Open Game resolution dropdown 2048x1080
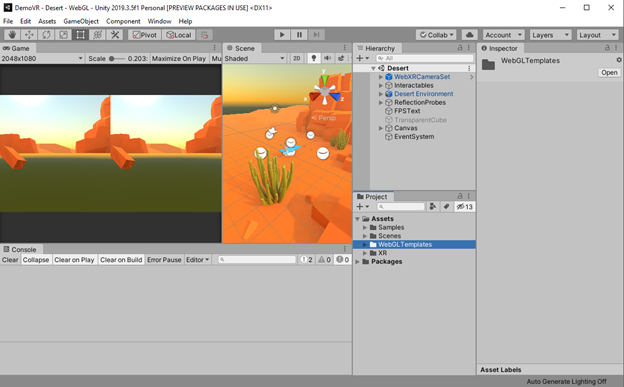The image size is (624, 387). point(42,59)
